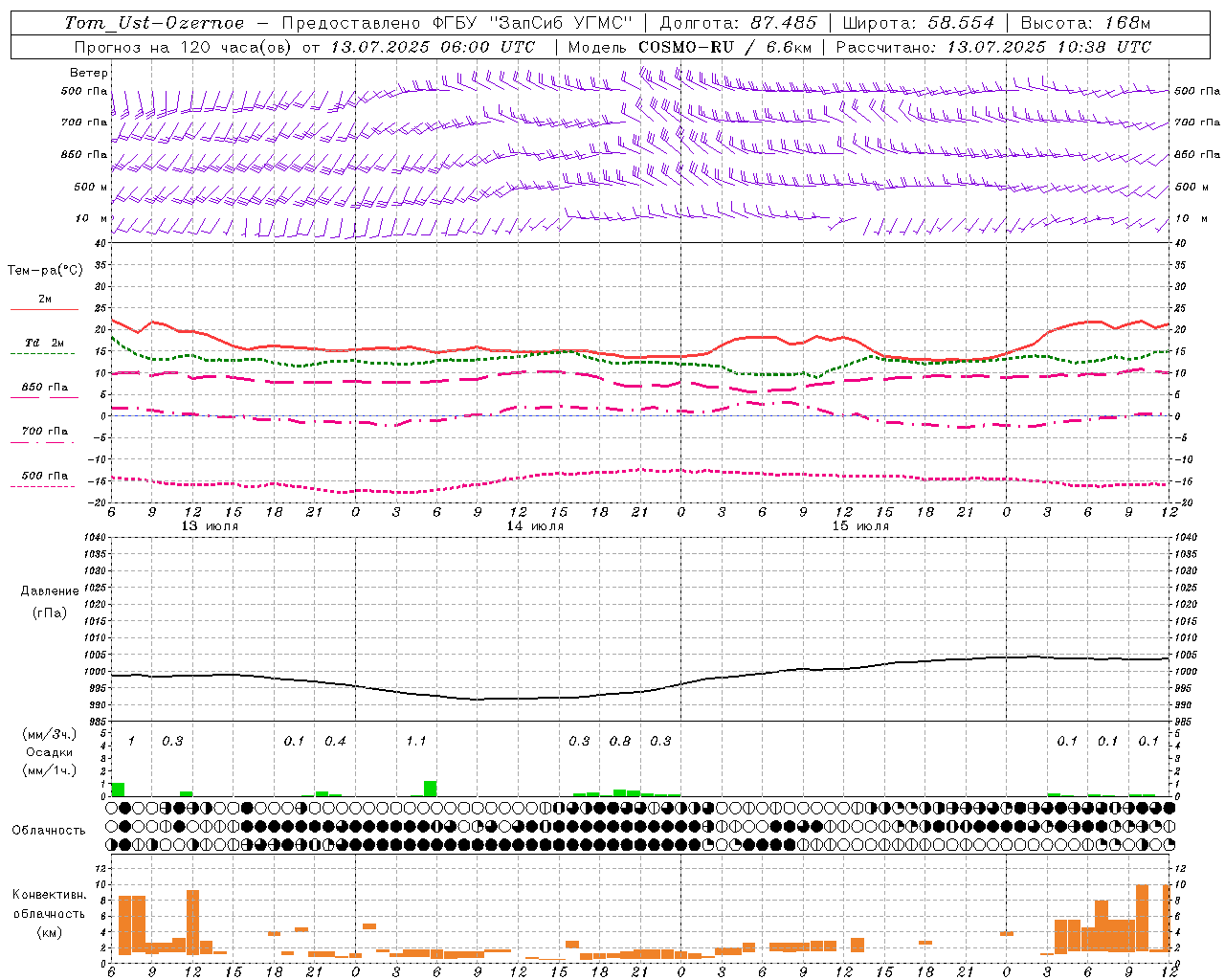Click Рассчитано: 13.07.2025 10:38 UTC text

[993, 47]
